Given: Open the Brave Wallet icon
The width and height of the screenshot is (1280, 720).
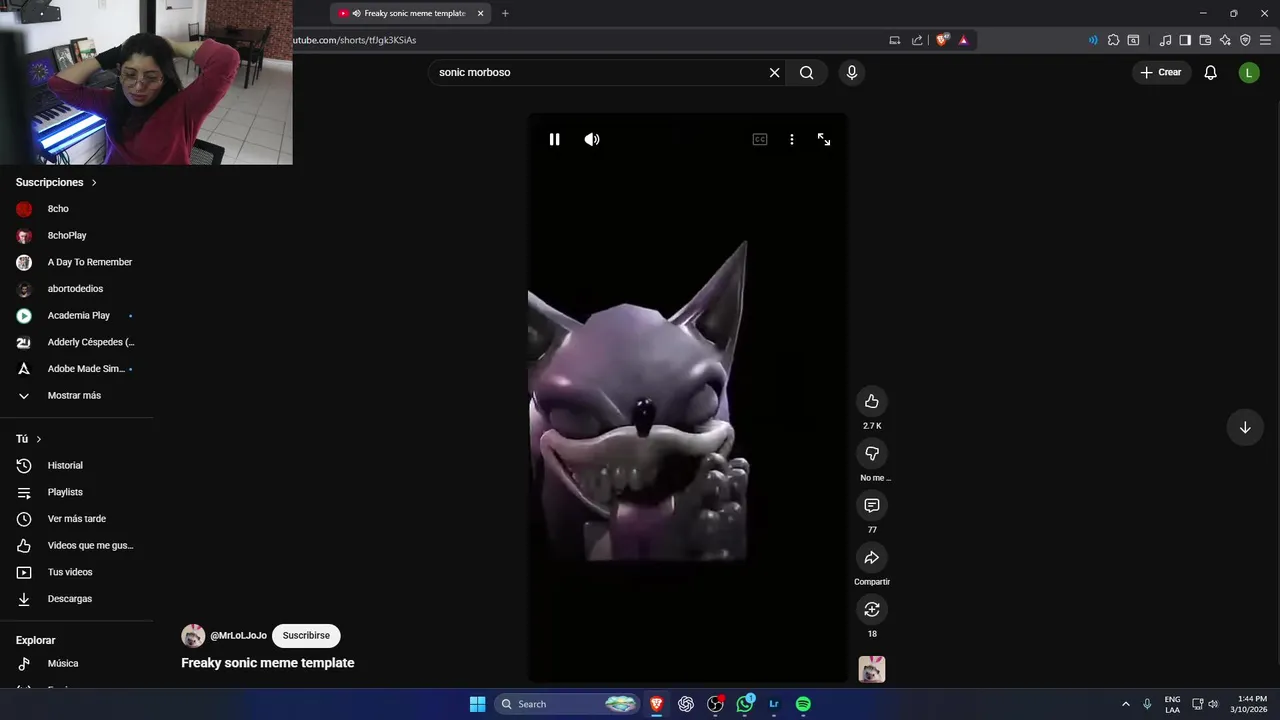Looking at the screenshot, I should 1205,40.
